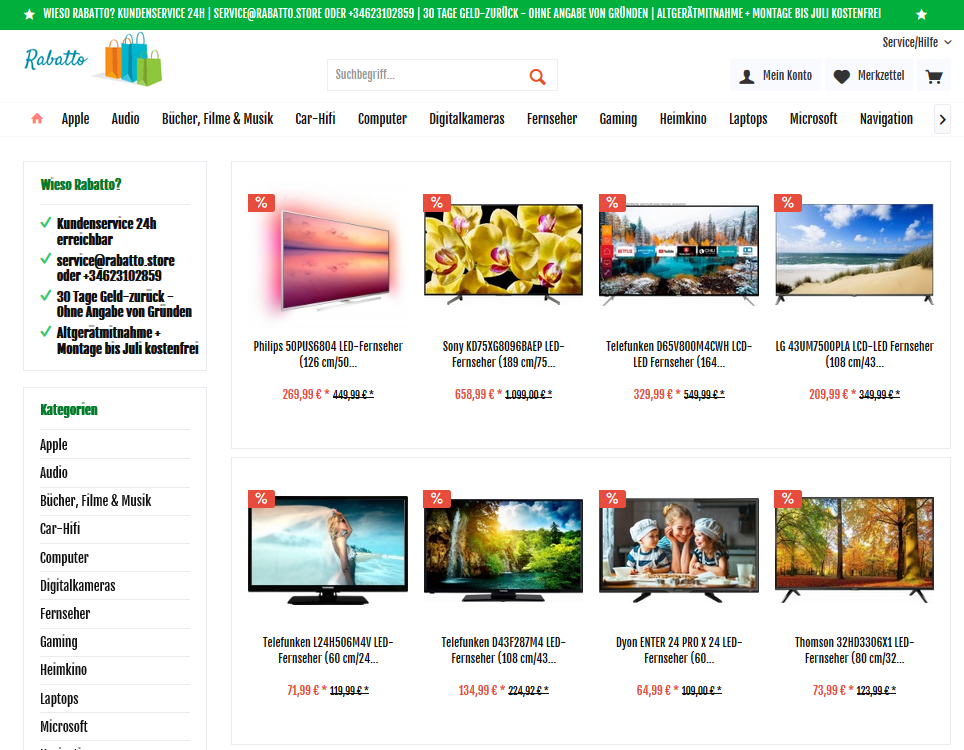Open the Sony KD75XG8096BAEP LED-Fernseher title link
The height and width of the screenshot is (750, 964).
point(504,354)
